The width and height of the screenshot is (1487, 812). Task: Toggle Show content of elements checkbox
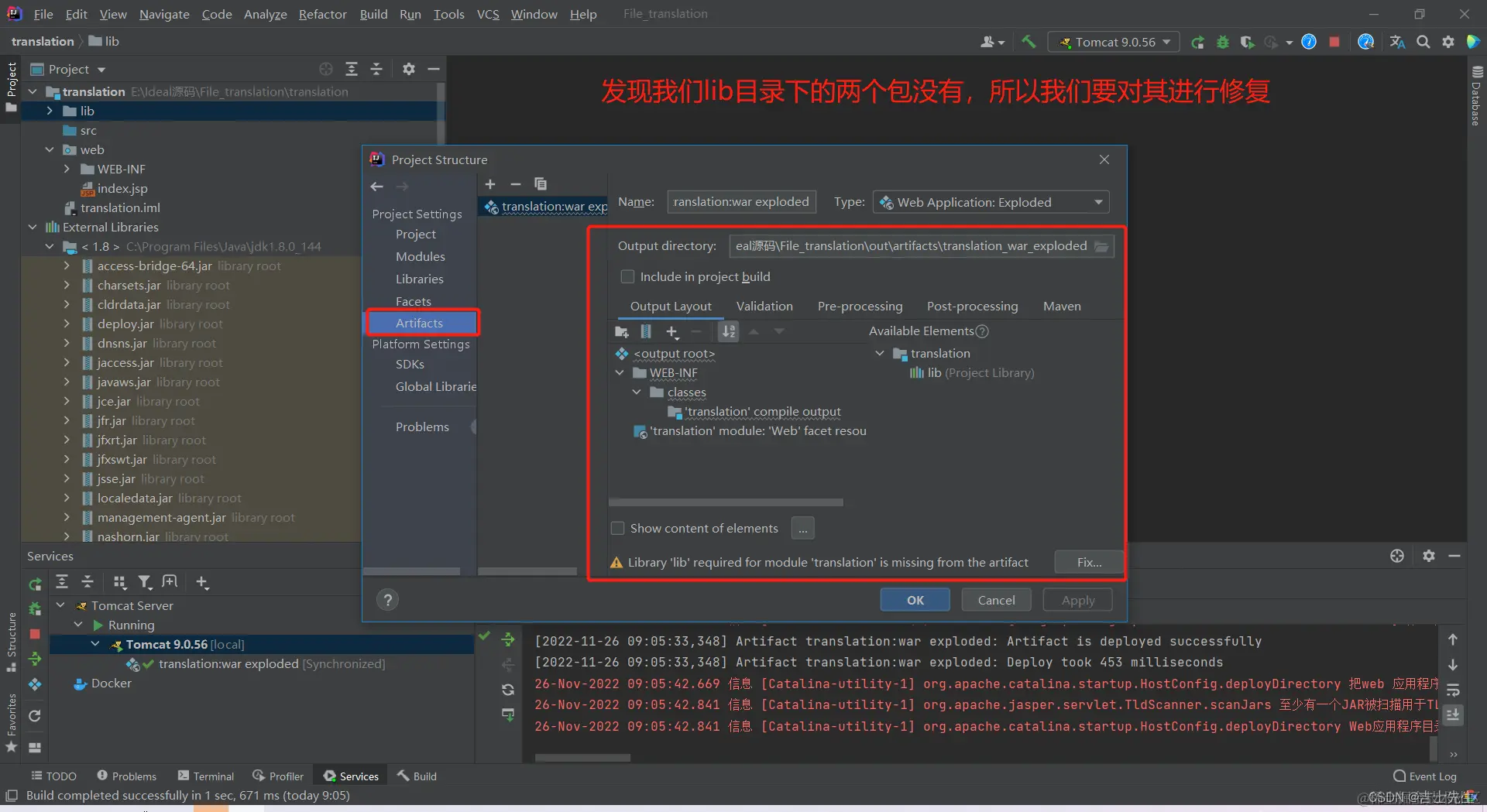coord(618,528)
